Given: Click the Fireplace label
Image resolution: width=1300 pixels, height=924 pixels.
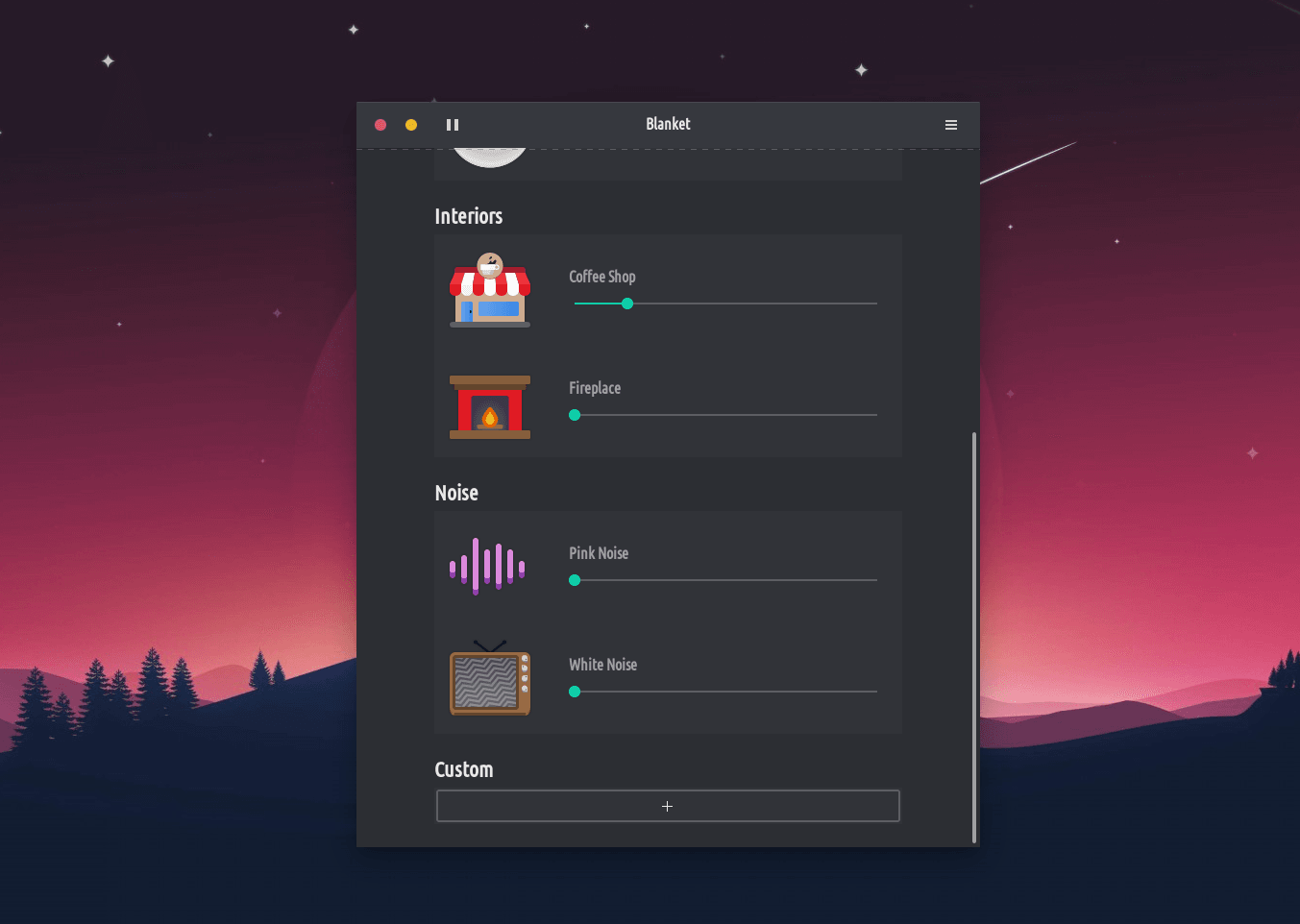Looking at the screenshot, I should (595, 388).
